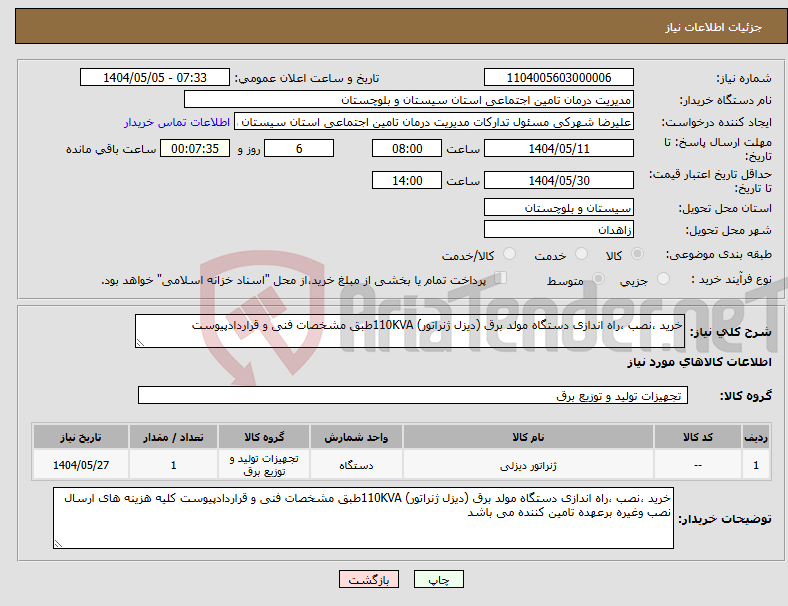Select the جزیی purchase type radio
The image size is (788, 606).
663,279
